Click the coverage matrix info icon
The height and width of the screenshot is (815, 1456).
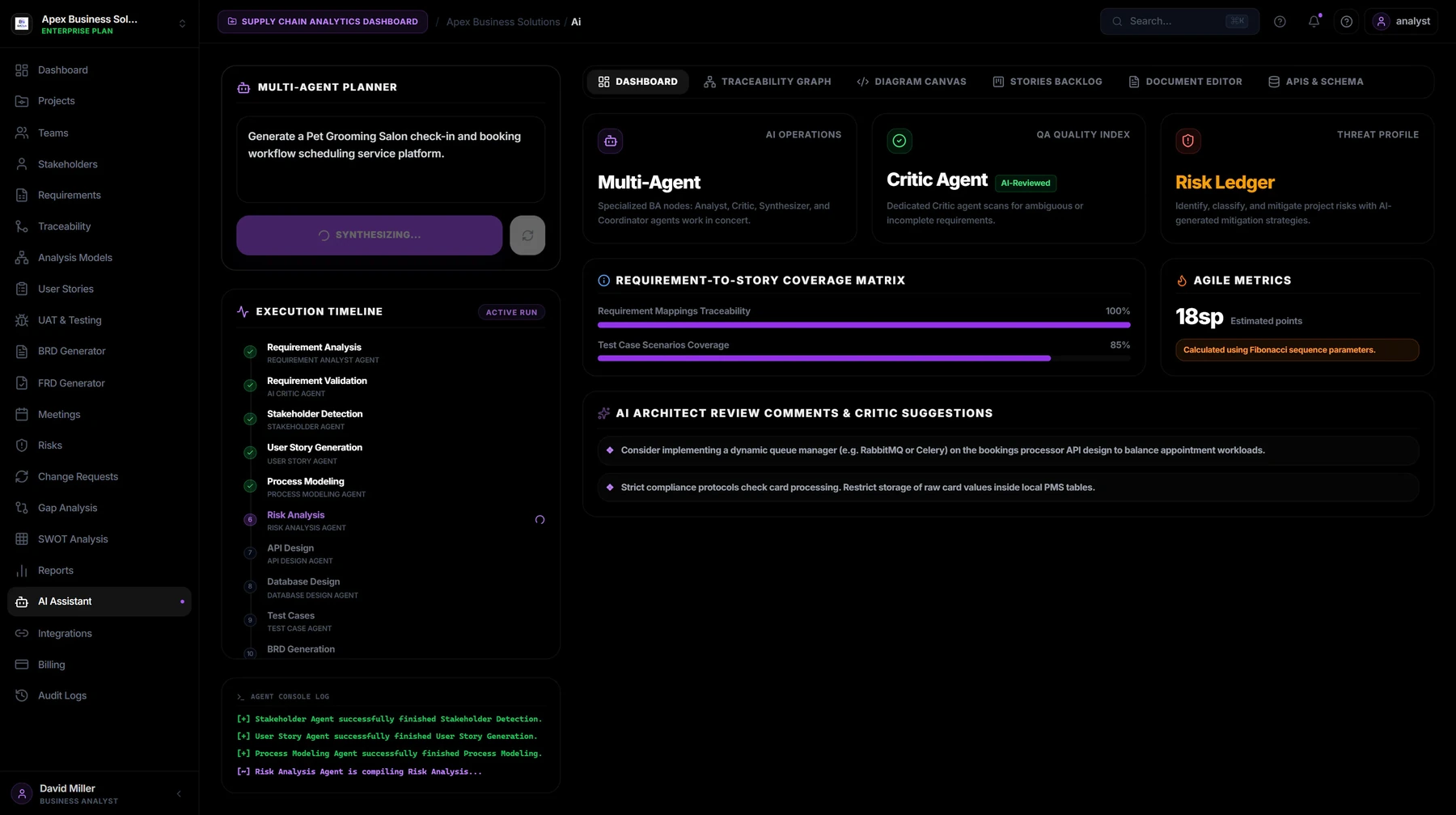[x=603, y=281]
